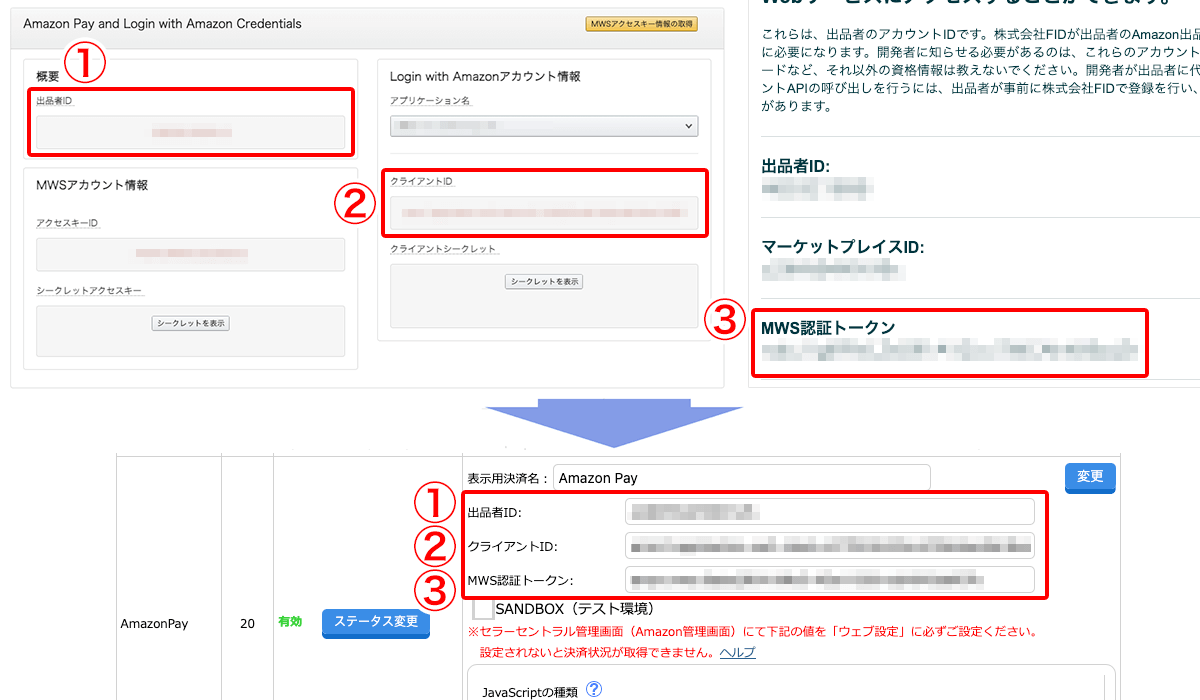Click the クライアントID field under Login with Amazon
Image resolution: width=1200 pixels, height=700 pixels.
point(544,213)
